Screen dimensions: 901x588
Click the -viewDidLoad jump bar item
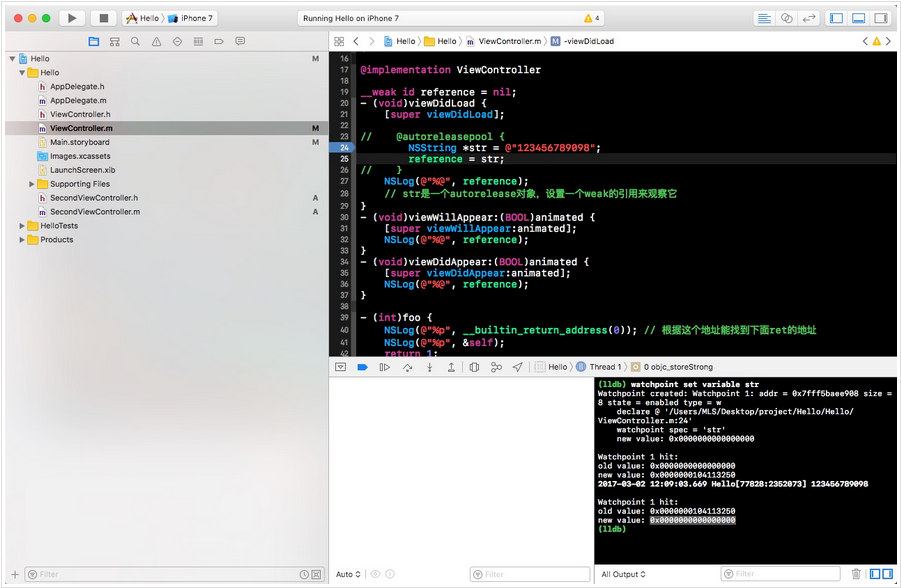click(x=588, y=41)
